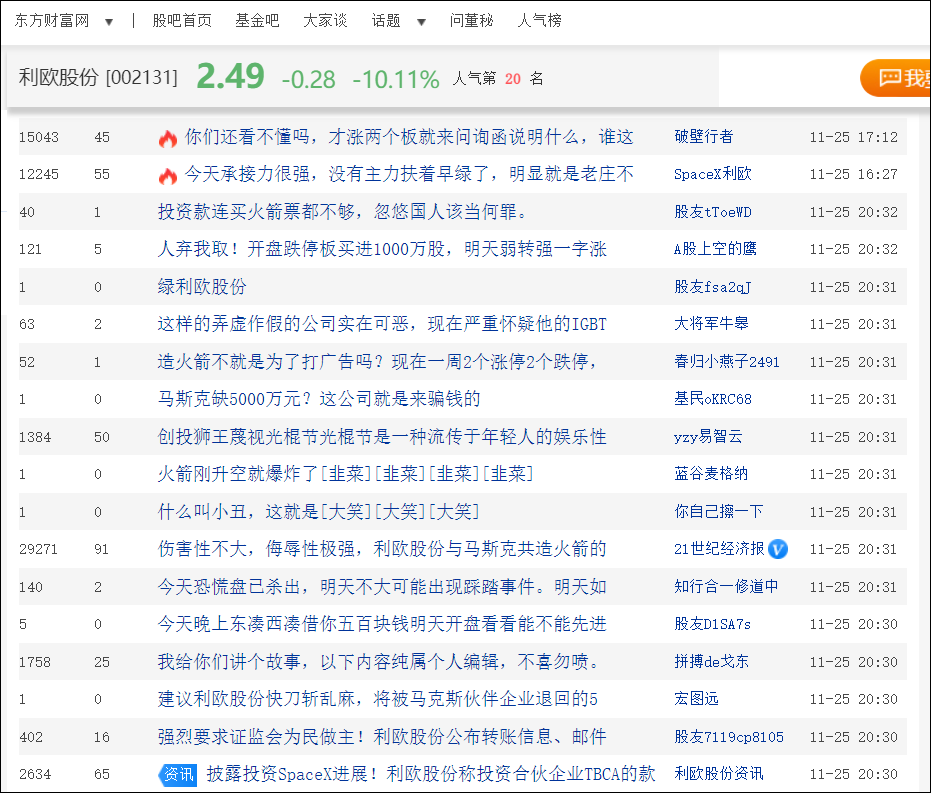Visit author A股上空的鹰 profile
The height and width of the screenshot is (793, 931).
click(x=715, y=249)
